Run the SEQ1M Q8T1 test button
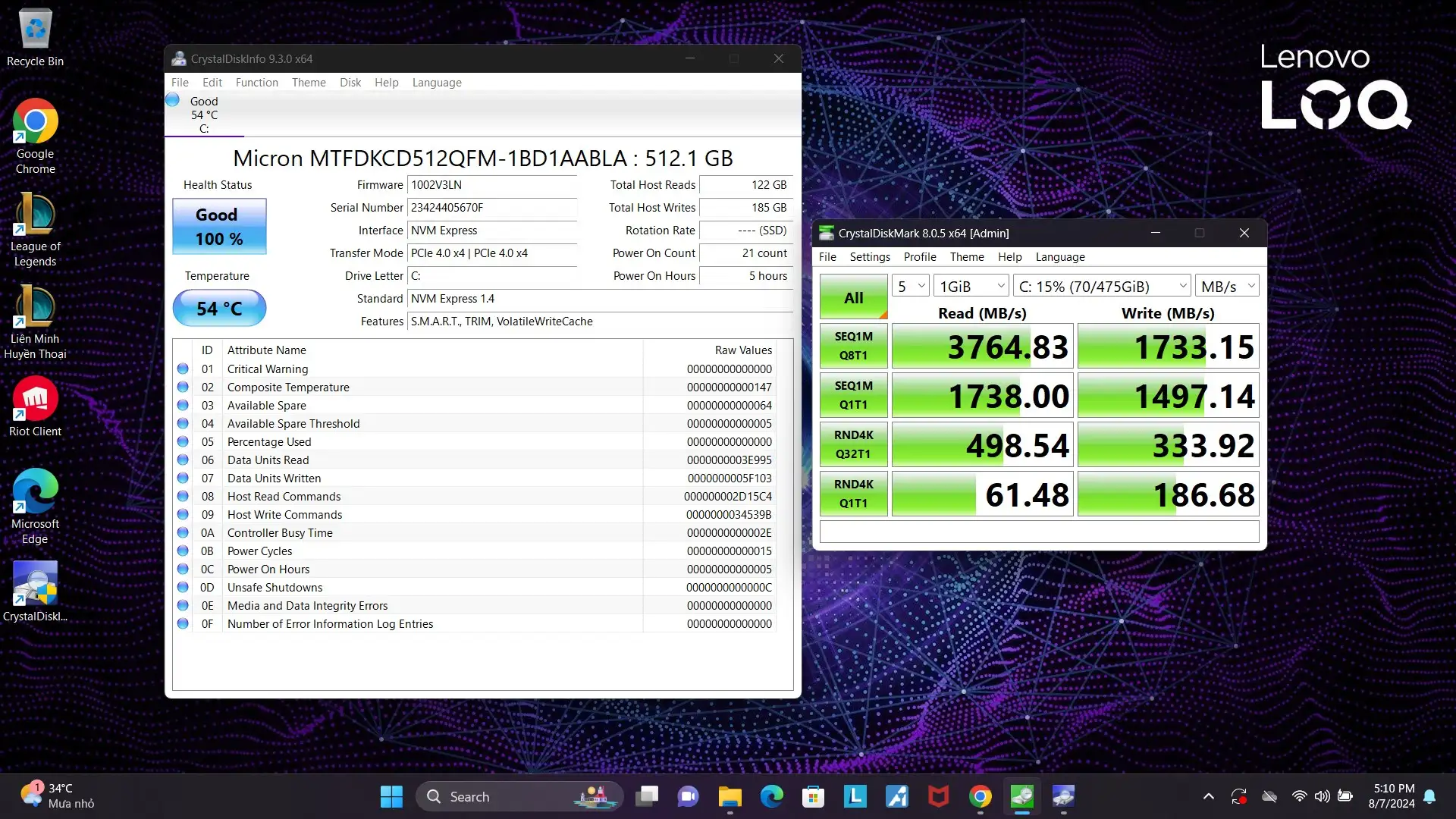This screenshot has height=819, width=1456. coord(853,346)
